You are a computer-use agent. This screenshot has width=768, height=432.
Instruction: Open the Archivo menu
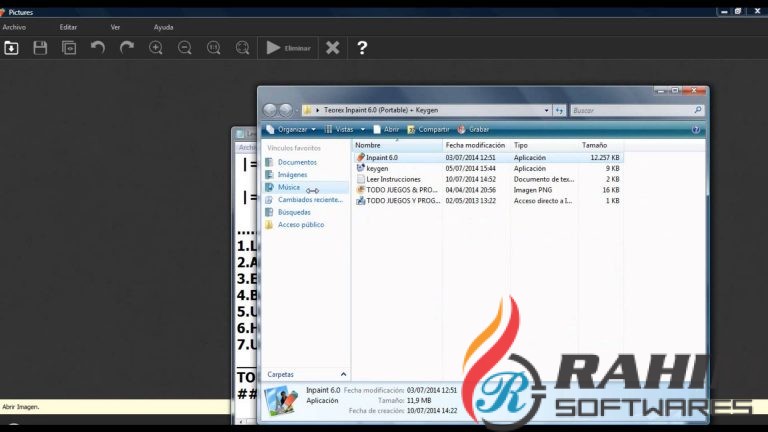click(14, 27)
